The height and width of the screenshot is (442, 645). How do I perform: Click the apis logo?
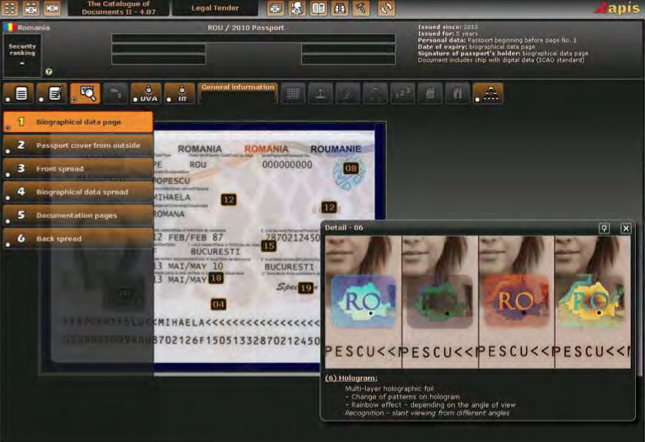click(x=617, y=8)
